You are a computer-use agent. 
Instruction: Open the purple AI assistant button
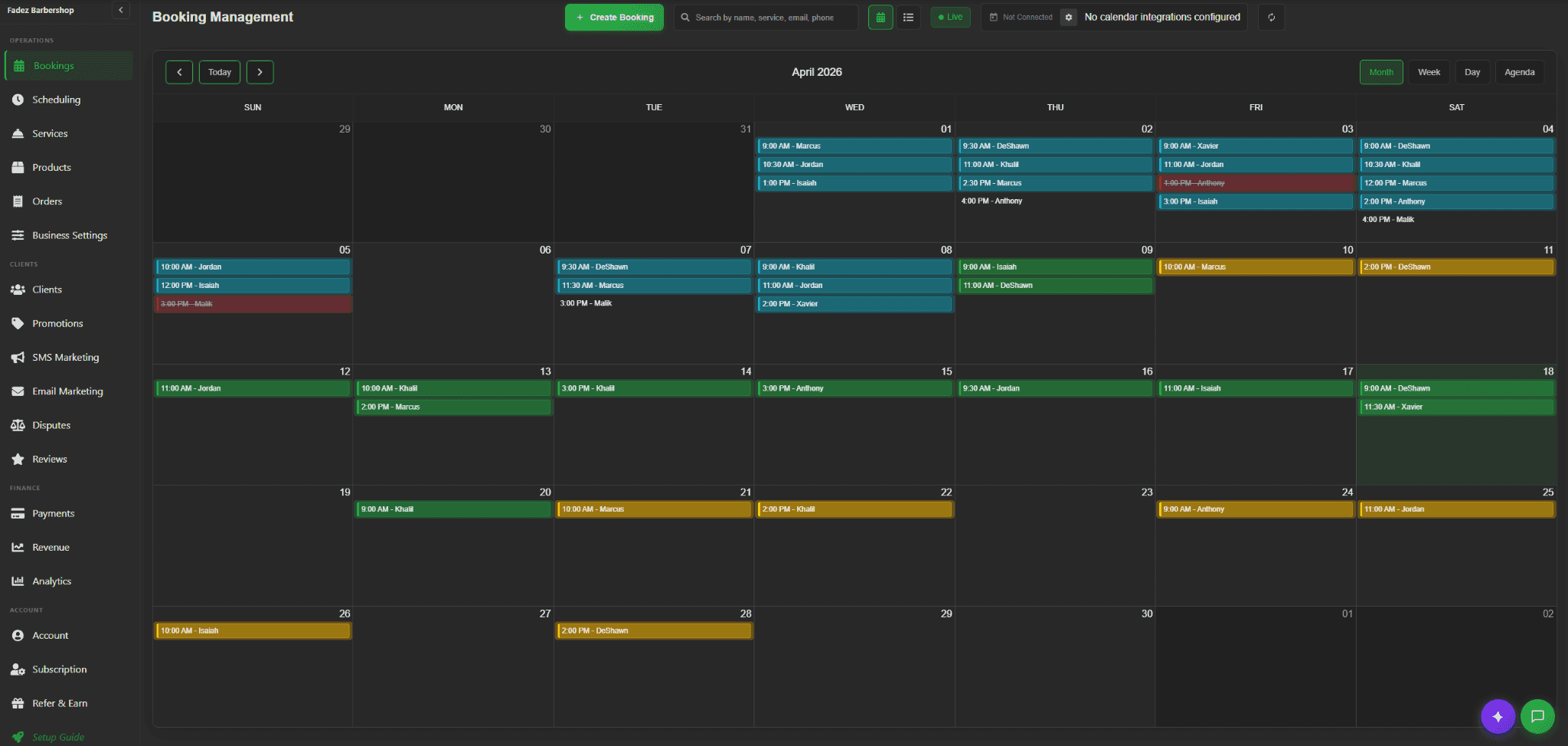[1498, 717]
